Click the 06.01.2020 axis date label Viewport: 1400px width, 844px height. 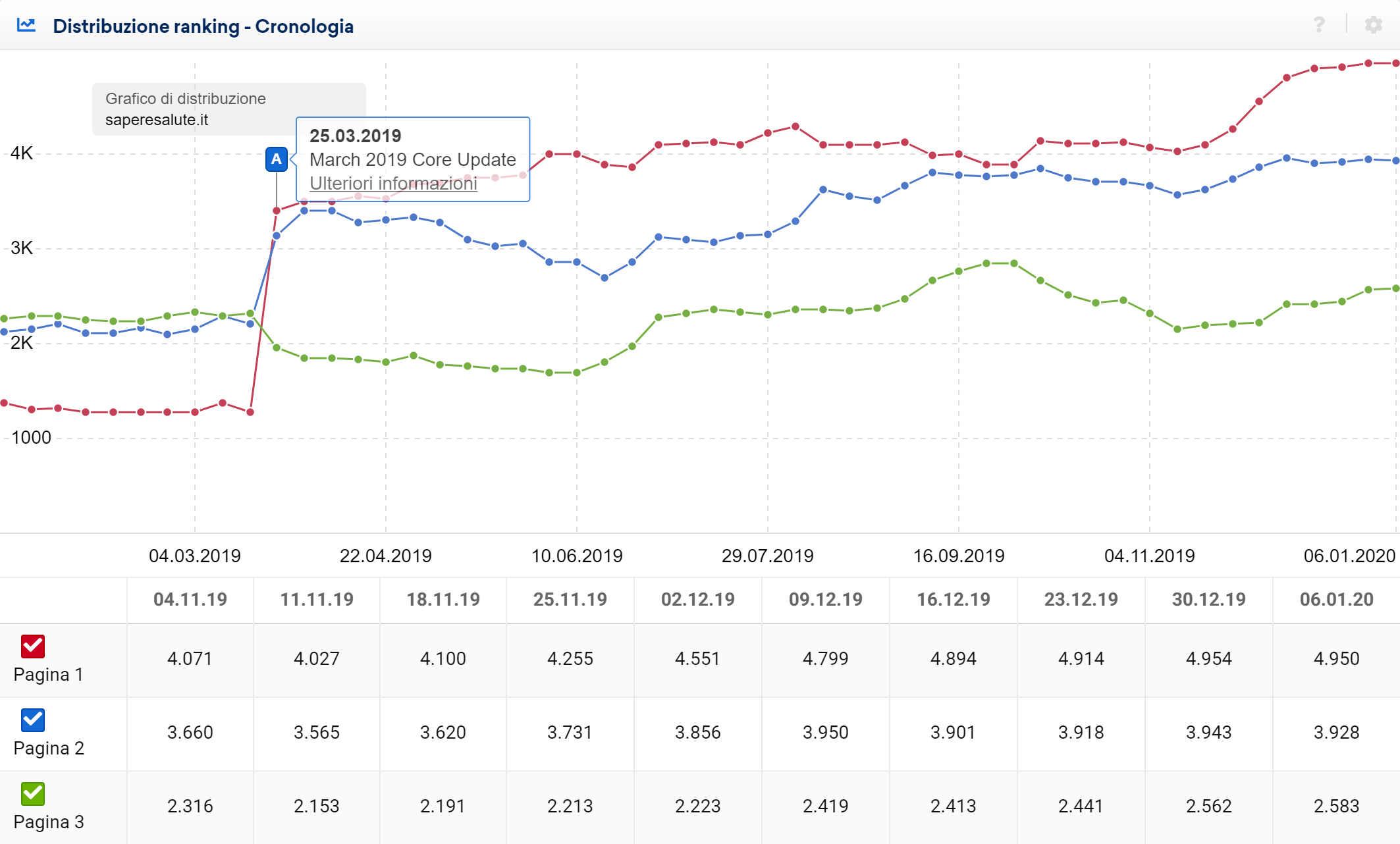click(1350, 556)
